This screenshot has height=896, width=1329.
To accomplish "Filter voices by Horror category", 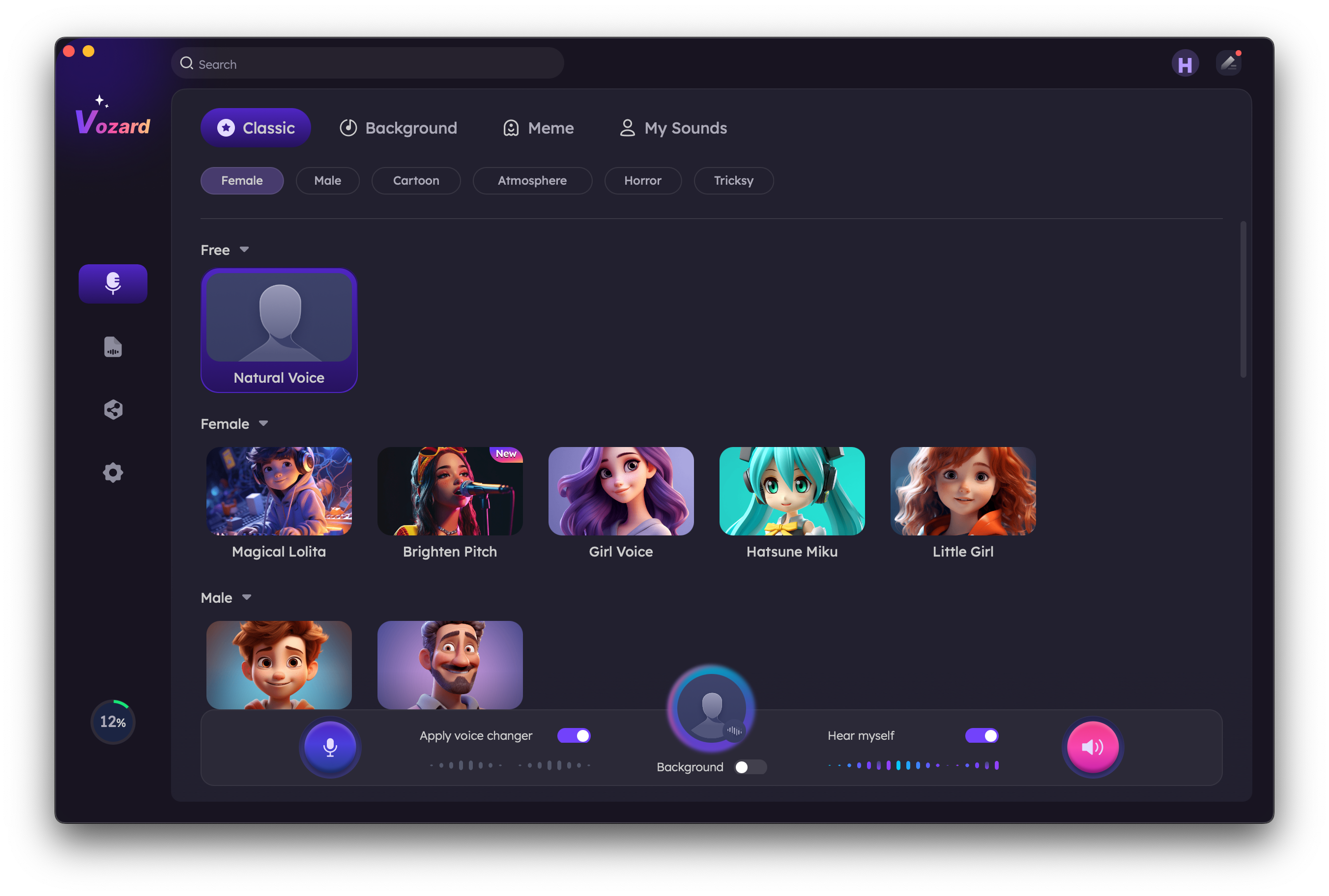I will (x=642, y=181).
